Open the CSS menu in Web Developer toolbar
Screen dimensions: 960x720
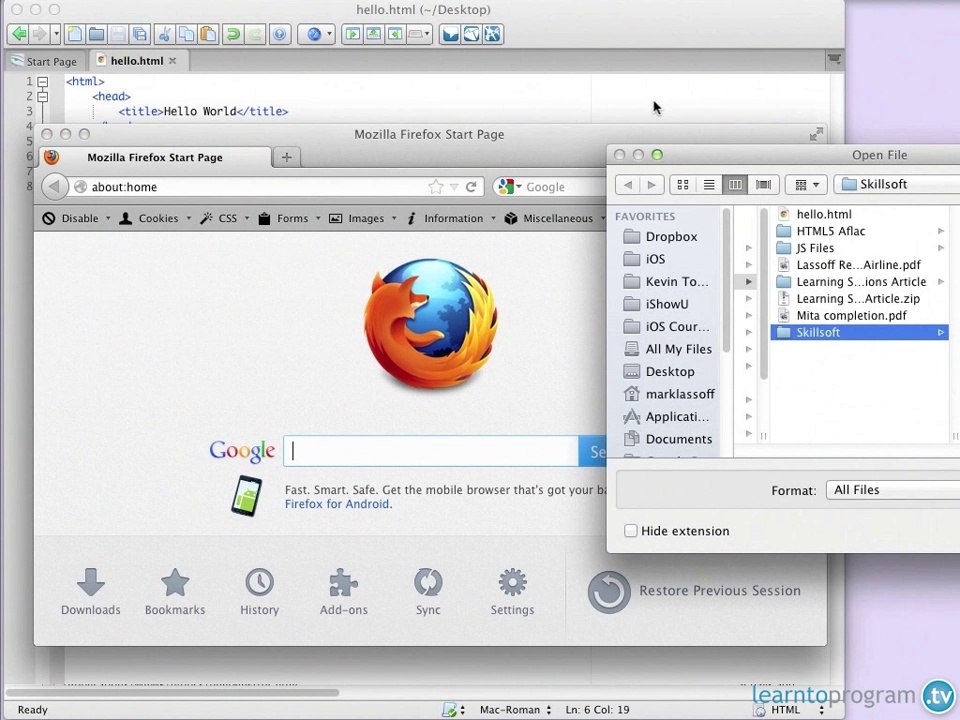(225, 219)
